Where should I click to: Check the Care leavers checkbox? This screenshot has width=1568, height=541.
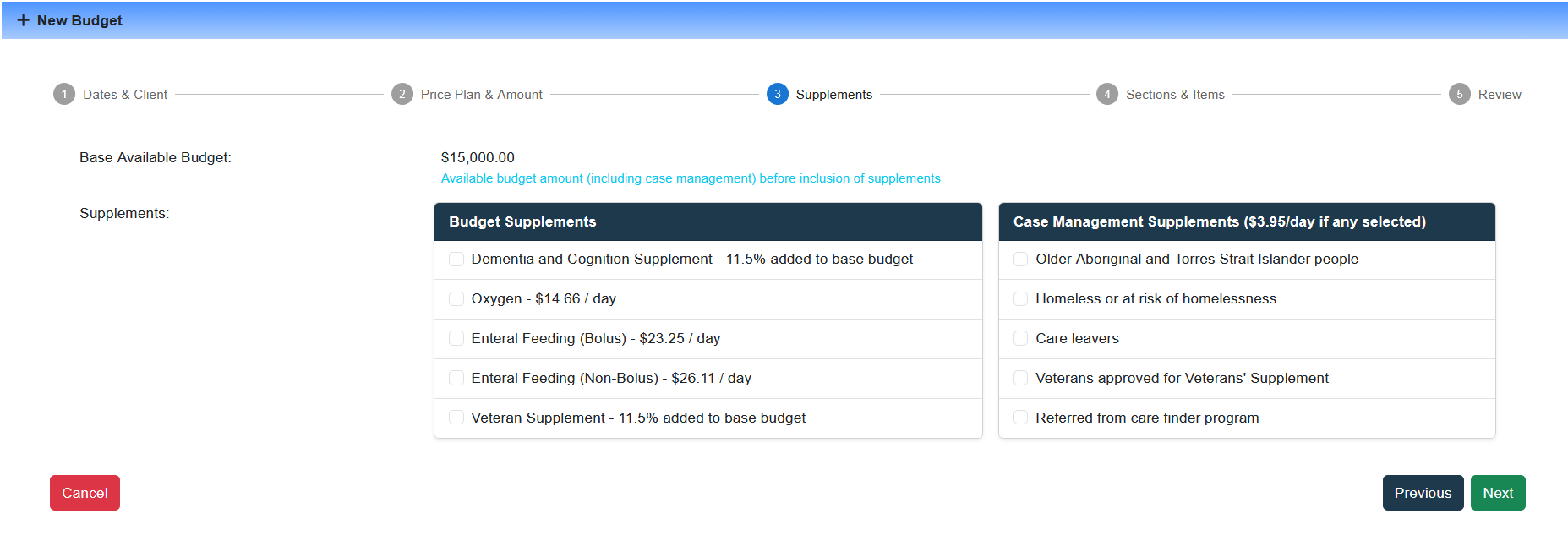coord(1021,339)
